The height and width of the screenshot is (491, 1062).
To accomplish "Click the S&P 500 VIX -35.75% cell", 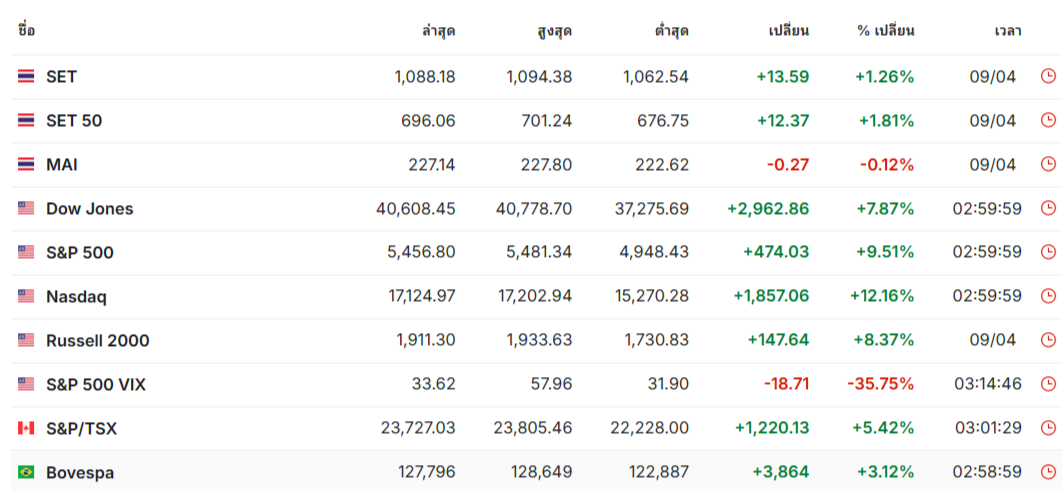I will pos(880,384).
